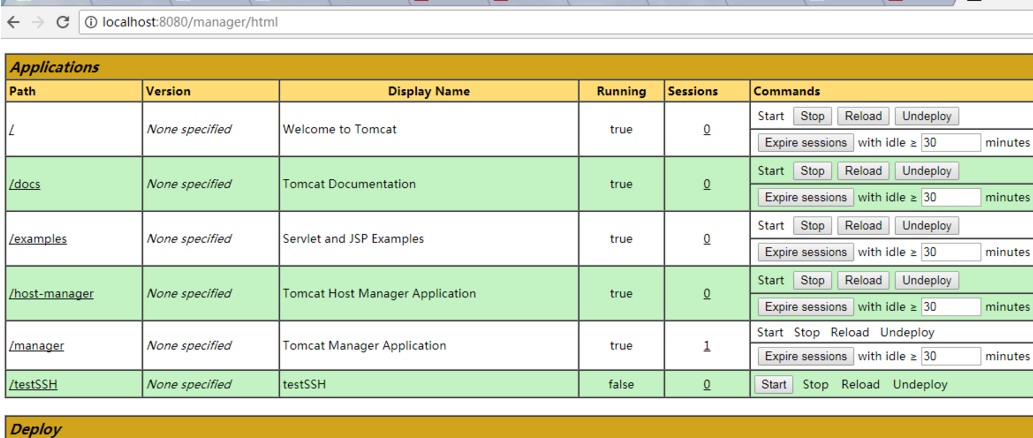Click the Display Name column header
Image resolution: width=1033 pixels, height=438 pixels.
429,91
